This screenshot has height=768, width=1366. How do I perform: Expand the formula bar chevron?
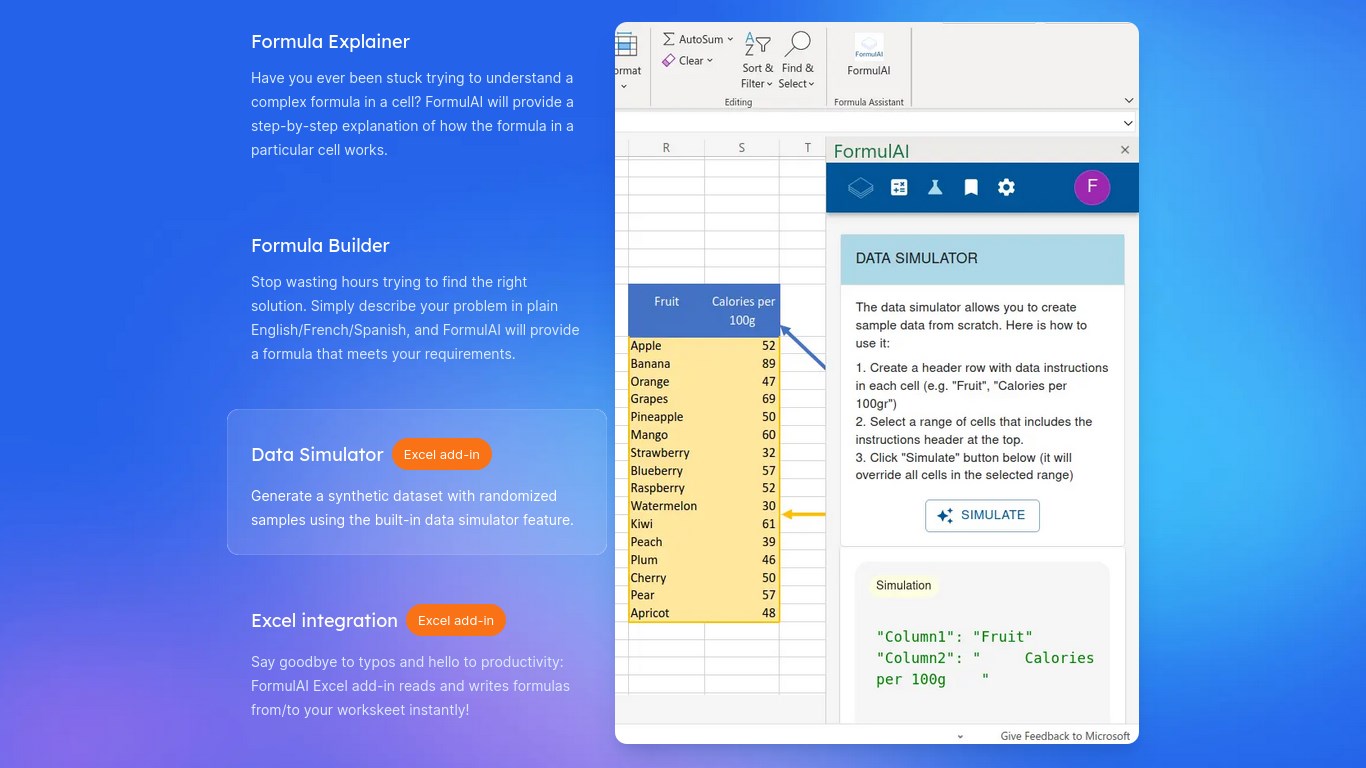click(x=1129, y=123)
